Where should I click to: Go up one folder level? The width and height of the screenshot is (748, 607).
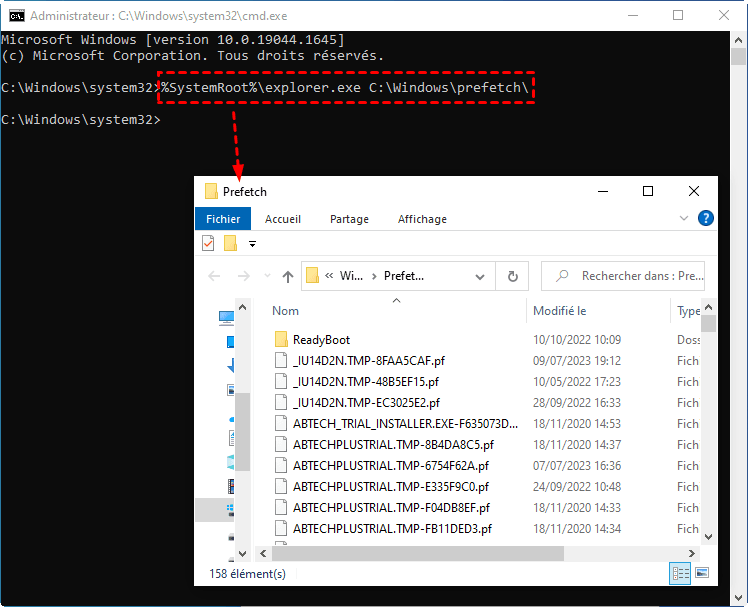click(x=288, y=276)
